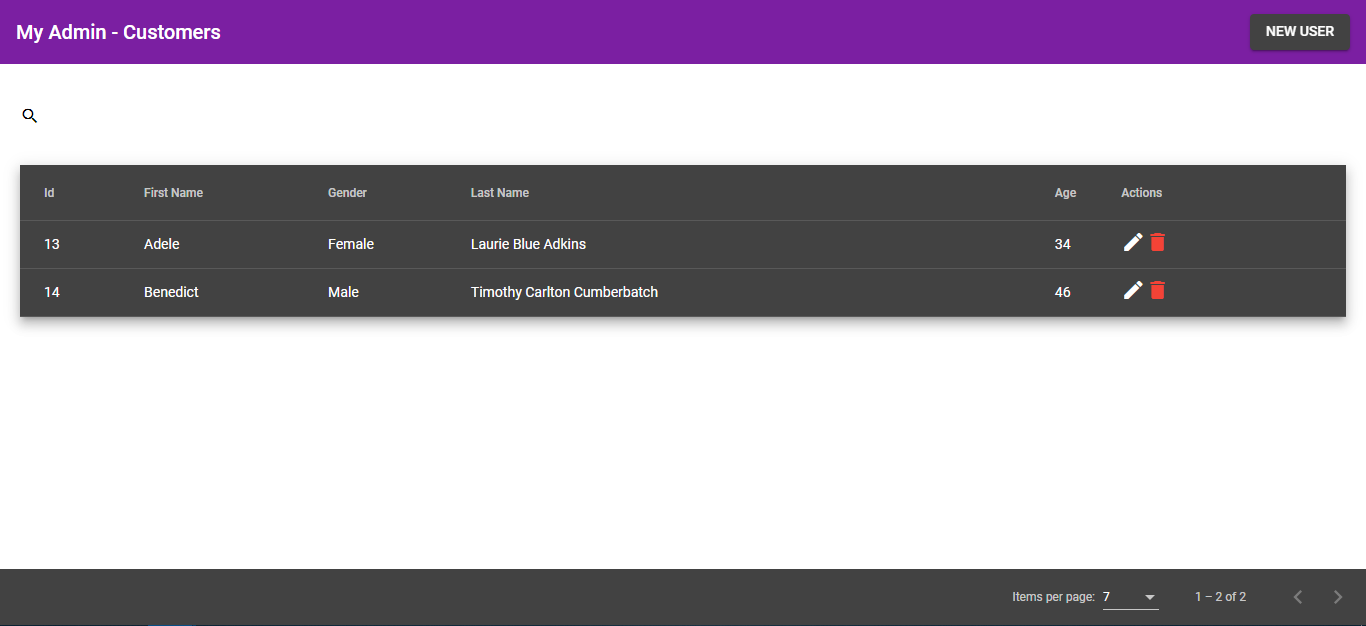Click first name Benedict
This screenshot has width=1366, height=626.
171,292
